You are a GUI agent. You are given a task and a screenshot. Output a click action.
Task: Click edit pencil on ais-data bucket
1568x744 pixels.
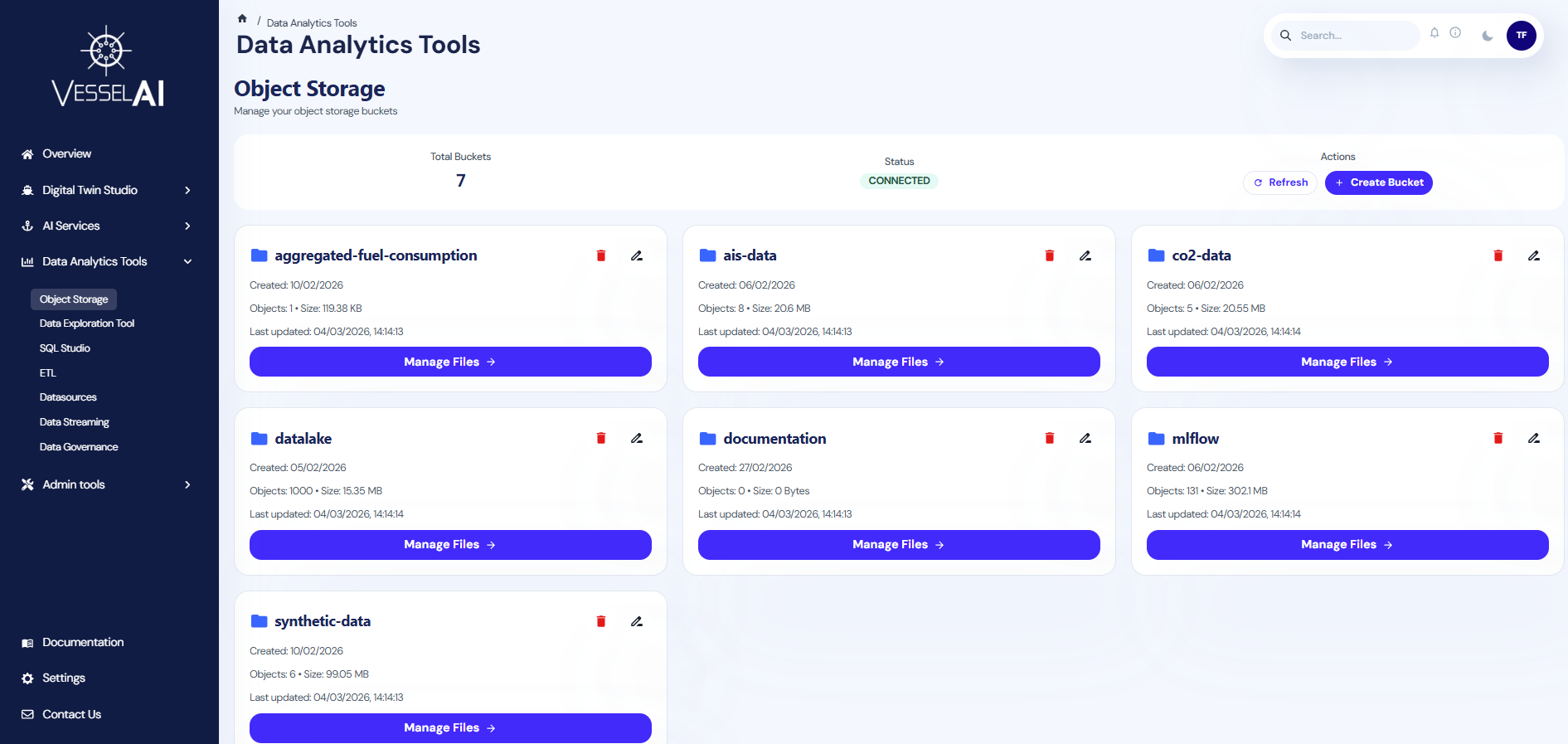coord(1085,255)
